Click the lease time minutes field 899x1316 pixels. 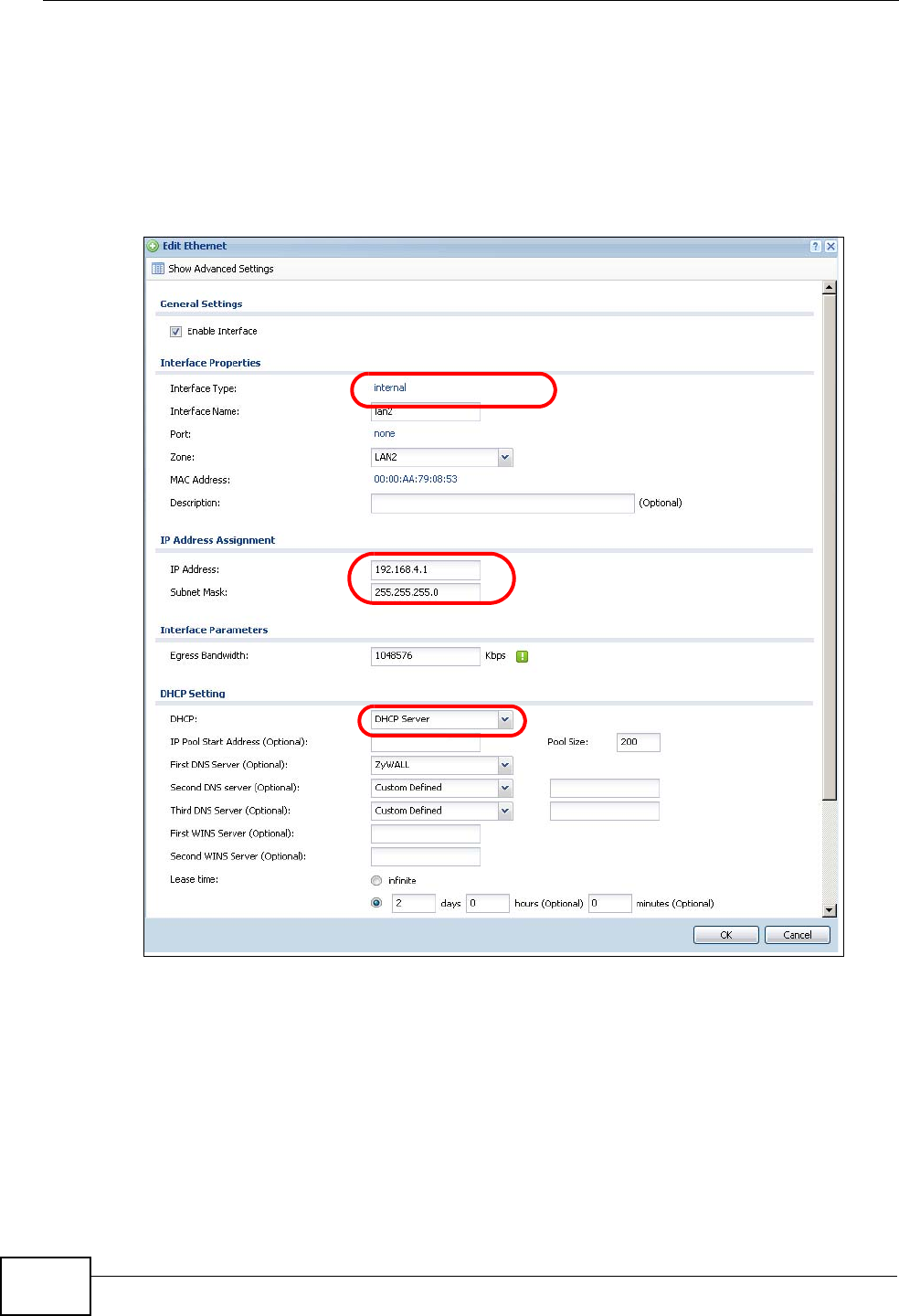(610, 903)
